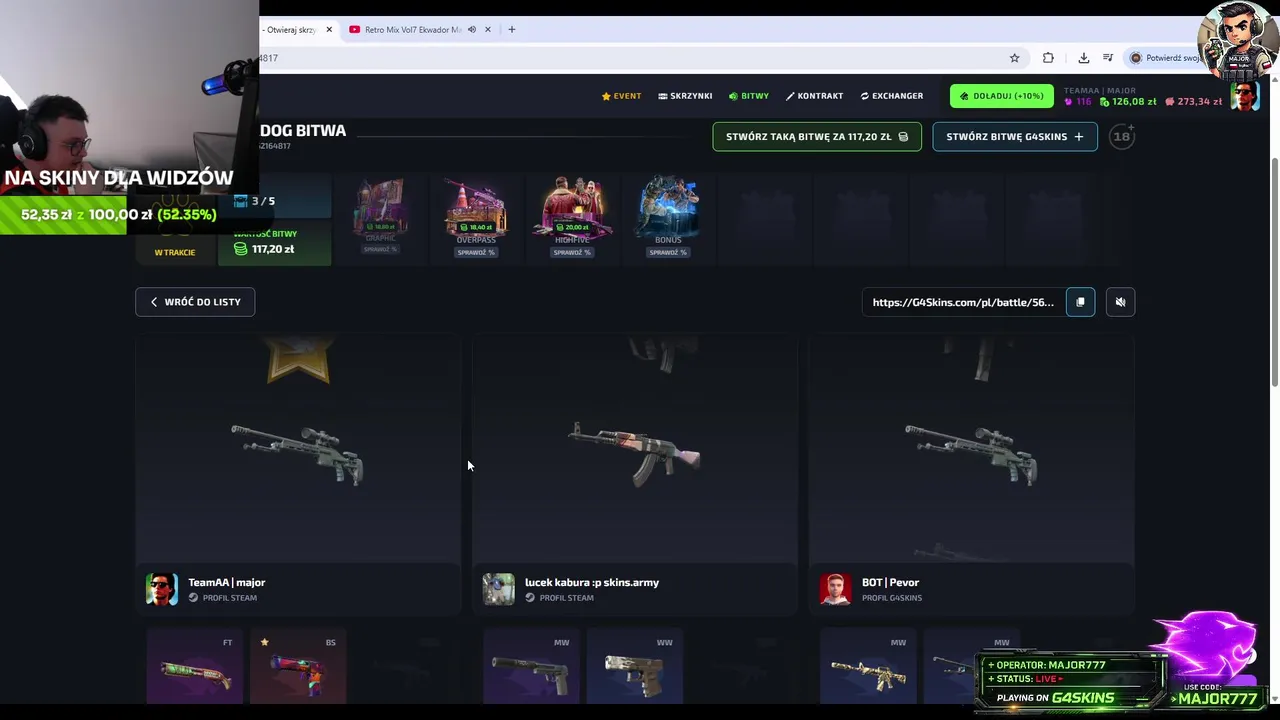1280x720 pixels.
Task: Click STWÓRZ BITWĘ G4SKINS plus button
Action: pos(1015,137)
